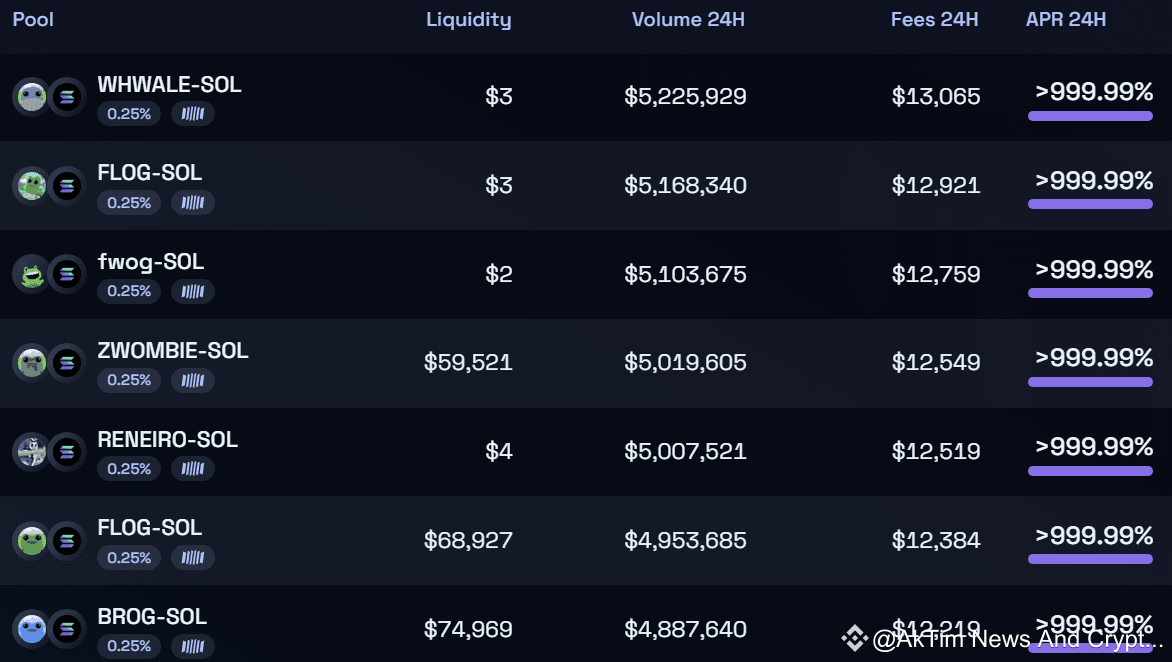Open the WHWALE-SOL pool name link
1172x662 pixels.
[169, 85]
